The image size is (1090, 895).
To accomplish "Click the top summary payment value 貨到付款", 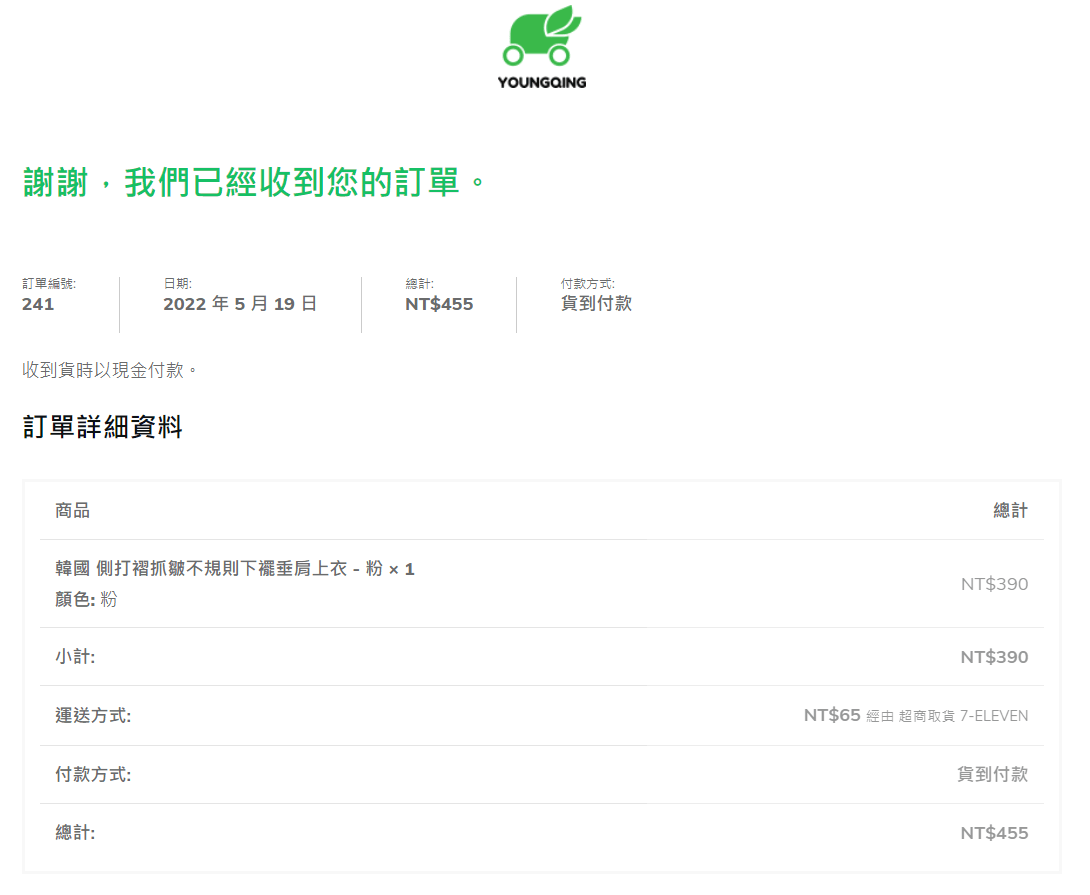I will pos(596,304).
